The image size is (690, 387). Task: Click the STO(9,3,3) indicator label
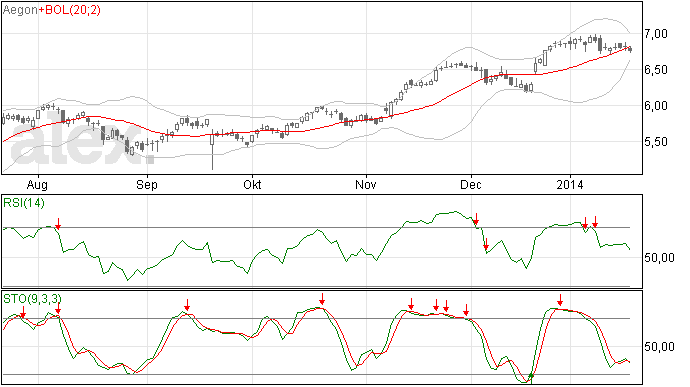click(32, 299)
